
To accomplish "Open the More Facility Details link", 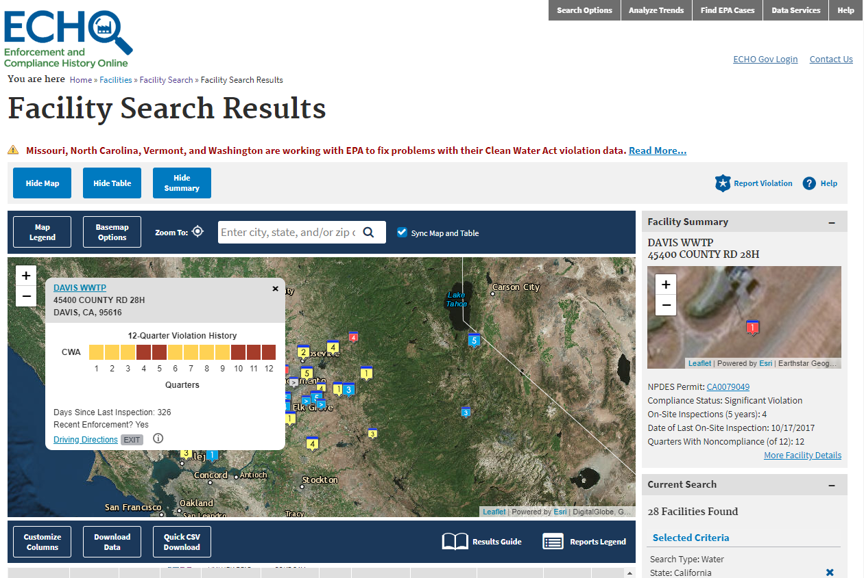I will [x=802, y=455].
